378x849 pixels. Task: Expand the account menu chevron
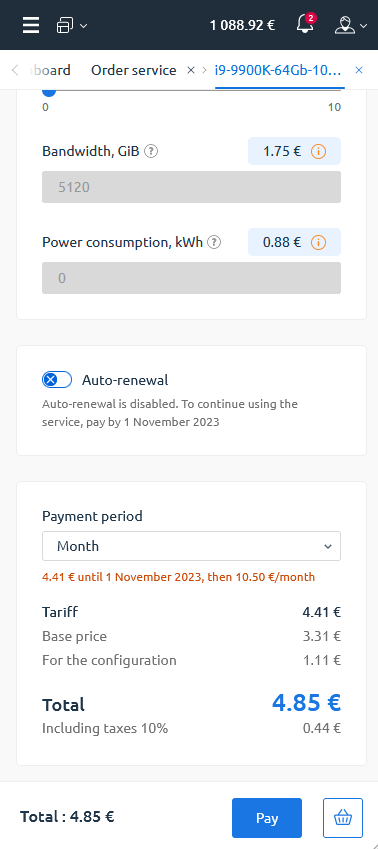click(x=364, y=25)
